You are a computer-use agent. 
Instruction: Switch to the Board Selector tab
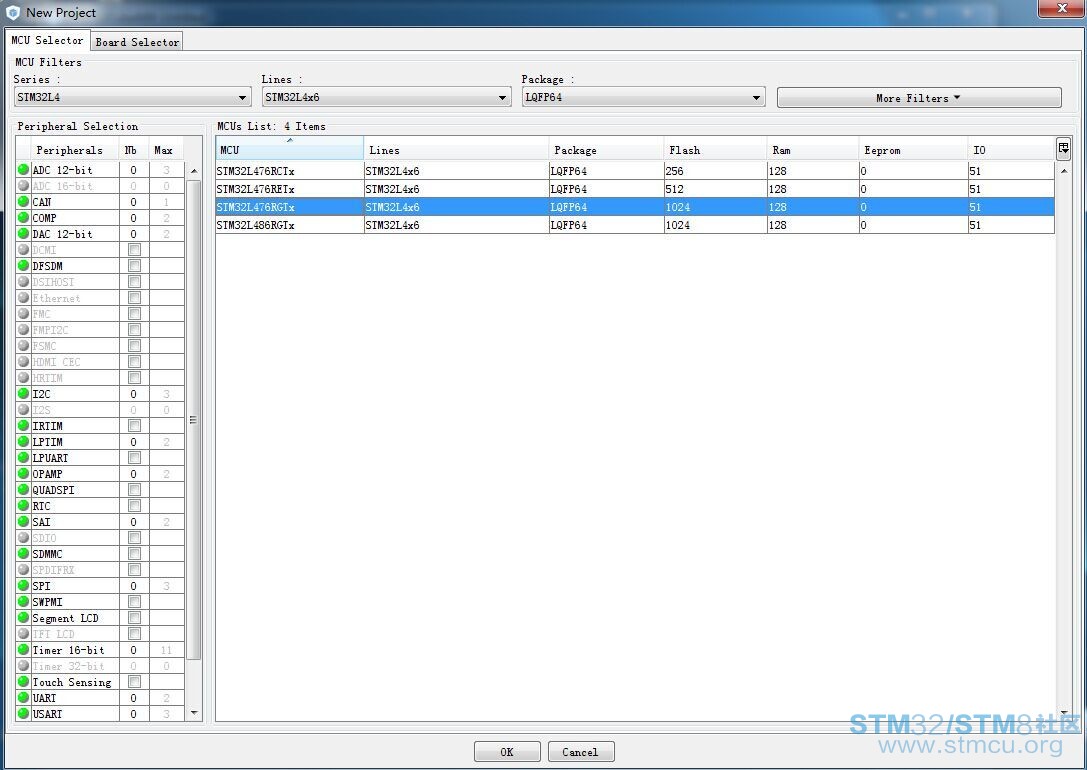coord(137,42)
